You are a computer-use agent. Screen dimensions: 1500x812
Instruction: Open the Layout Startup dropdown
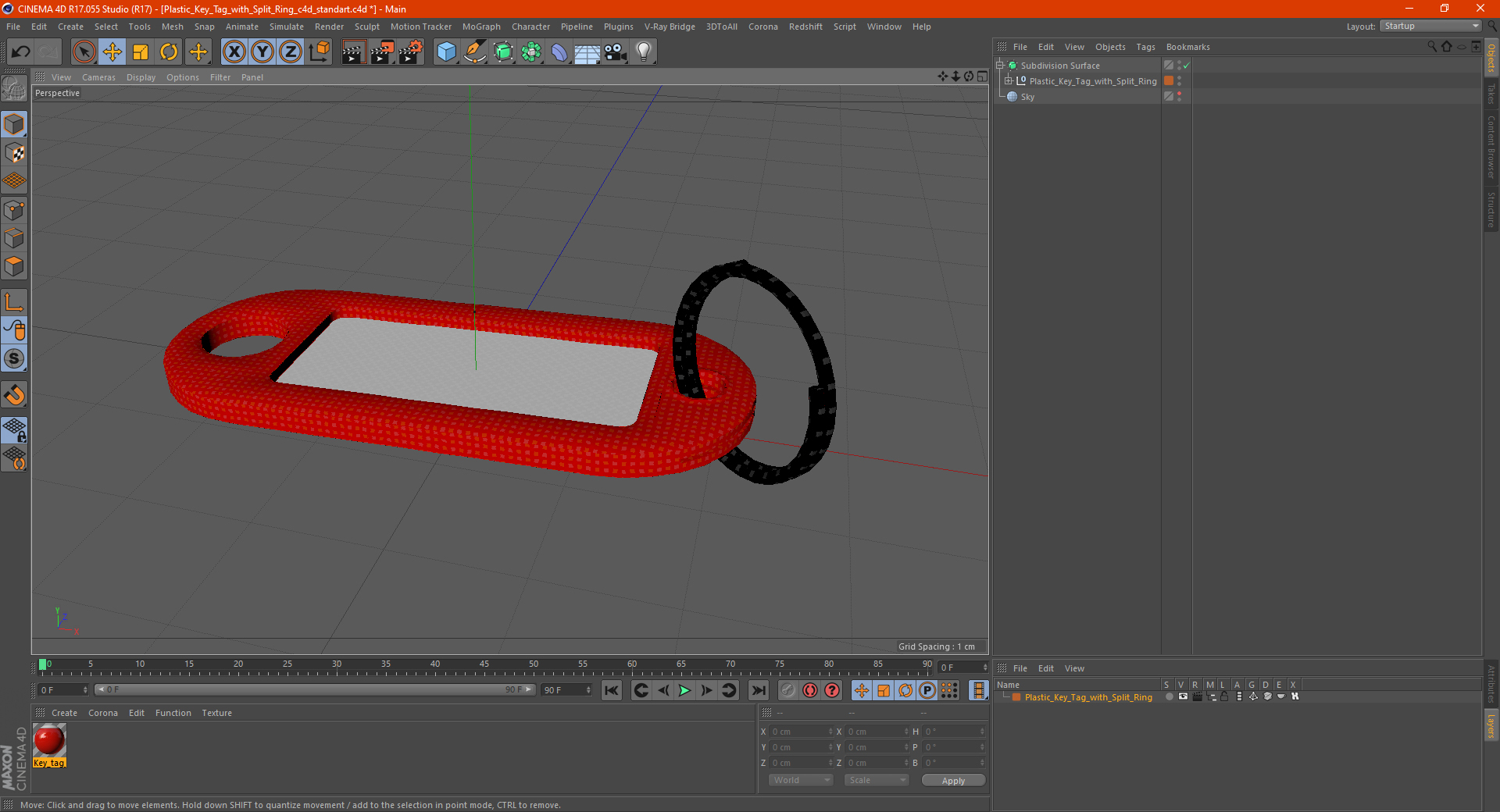click(1431, 27)
